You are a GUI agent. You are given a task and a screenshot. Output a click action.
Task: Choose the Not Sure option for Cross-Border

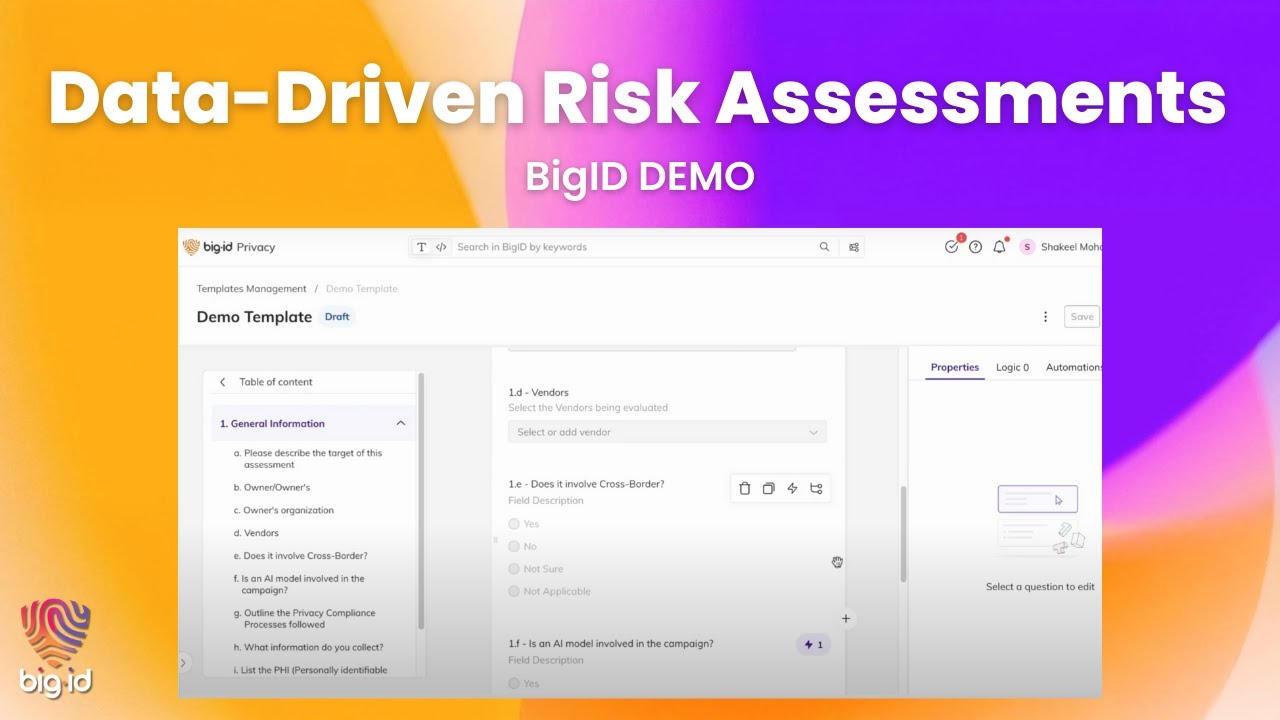click(514, 569)
